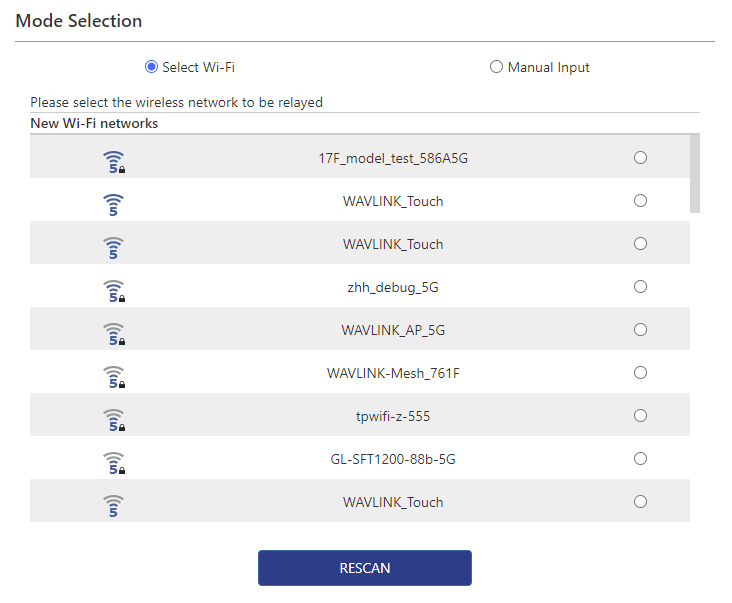Choose the WAVLINK-Mesh_761F network radio button
This screenshot has height=603, width=732.
click(x=641, y=373)
